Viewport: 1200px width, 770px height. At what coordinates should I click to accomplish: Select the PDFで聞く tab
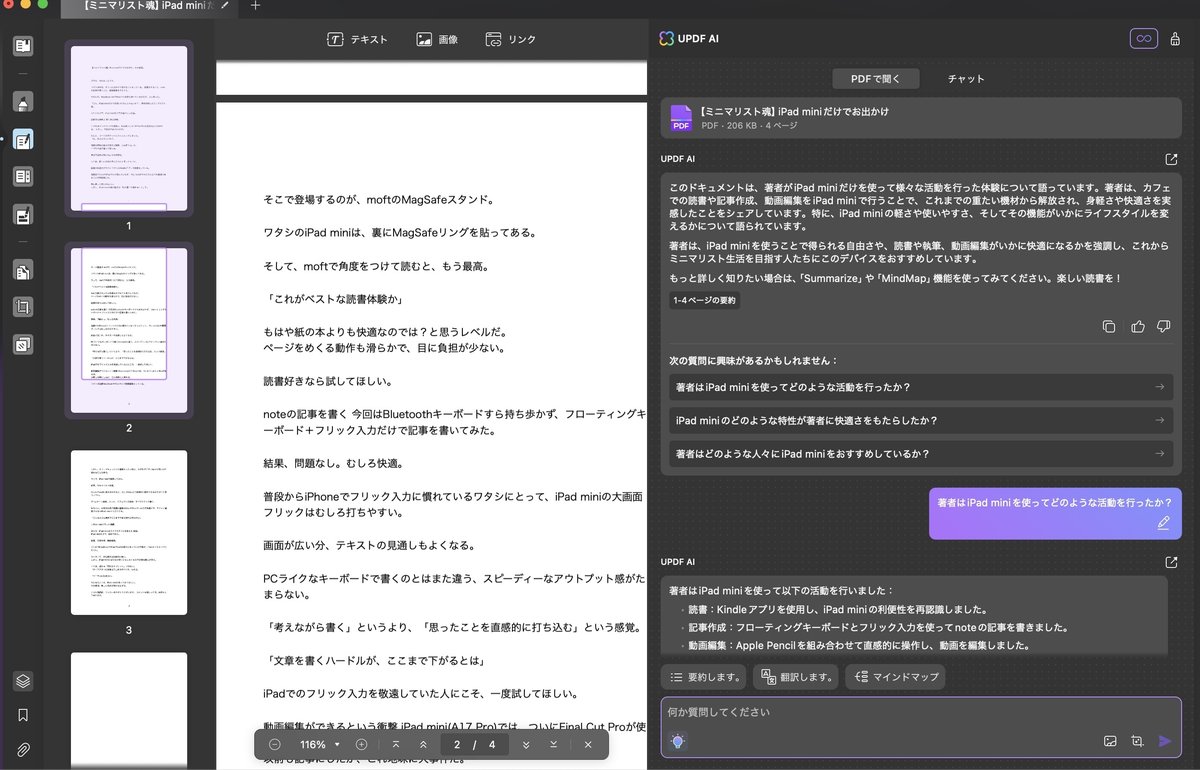click(875, 78)
